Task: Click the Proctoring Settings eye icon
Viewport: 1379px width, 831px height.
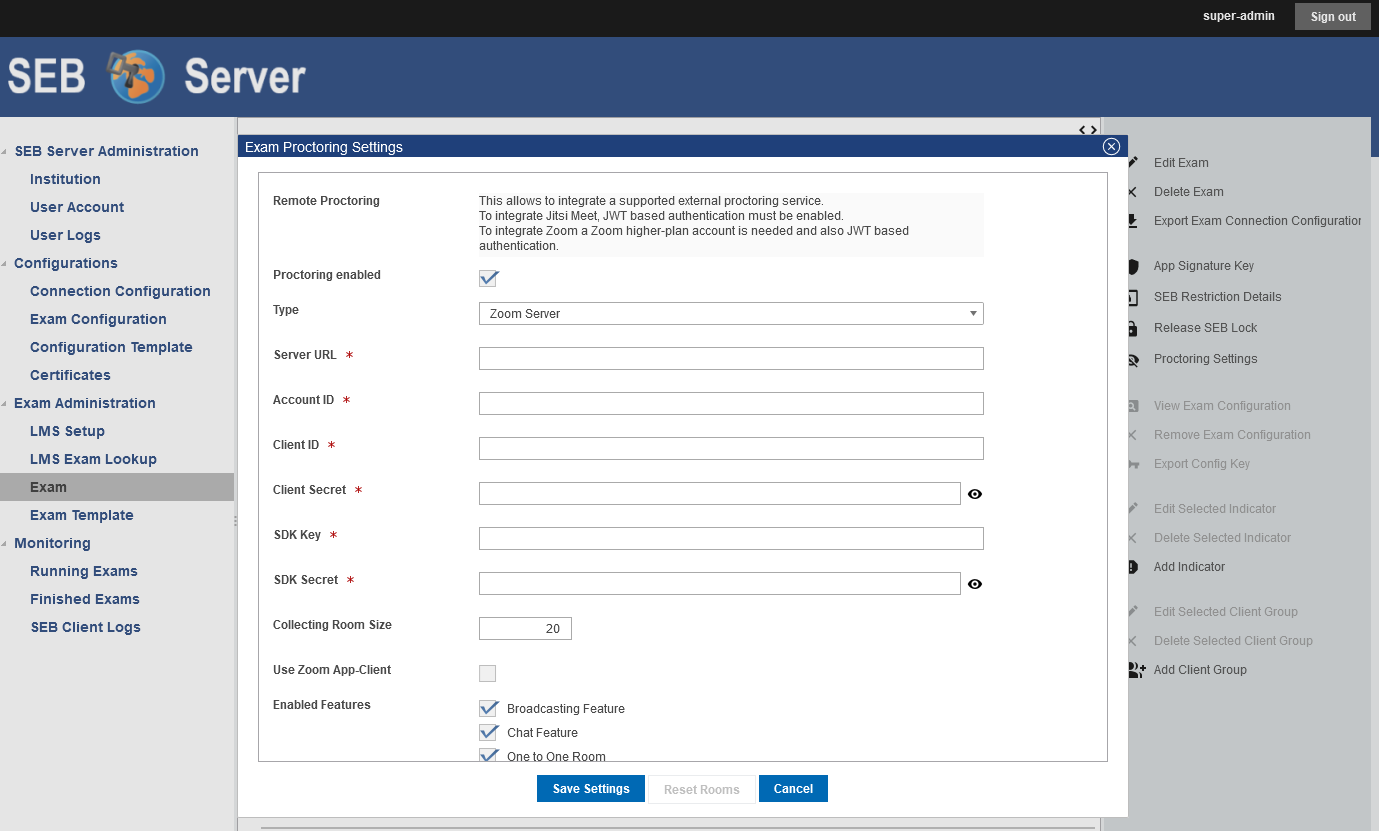Action: [1133, 360]
